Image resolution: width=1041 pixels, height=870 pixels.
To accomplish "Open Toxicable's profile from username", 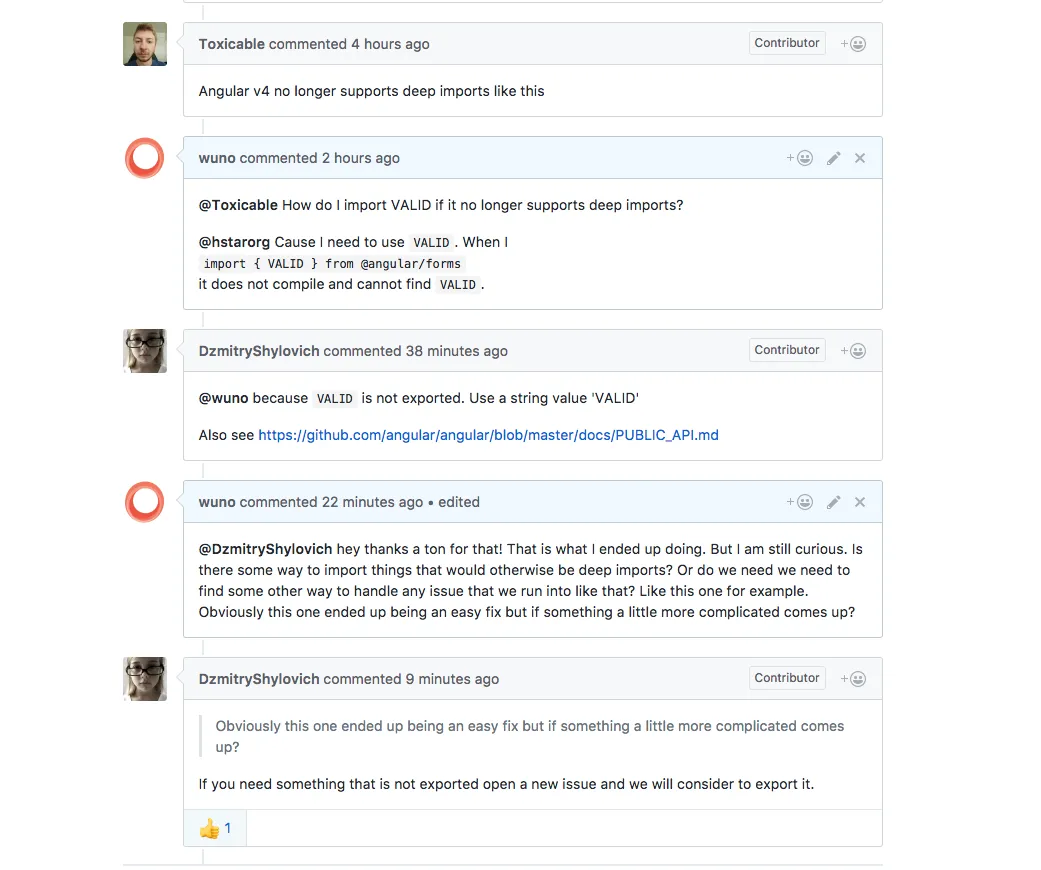I will 231,44.
